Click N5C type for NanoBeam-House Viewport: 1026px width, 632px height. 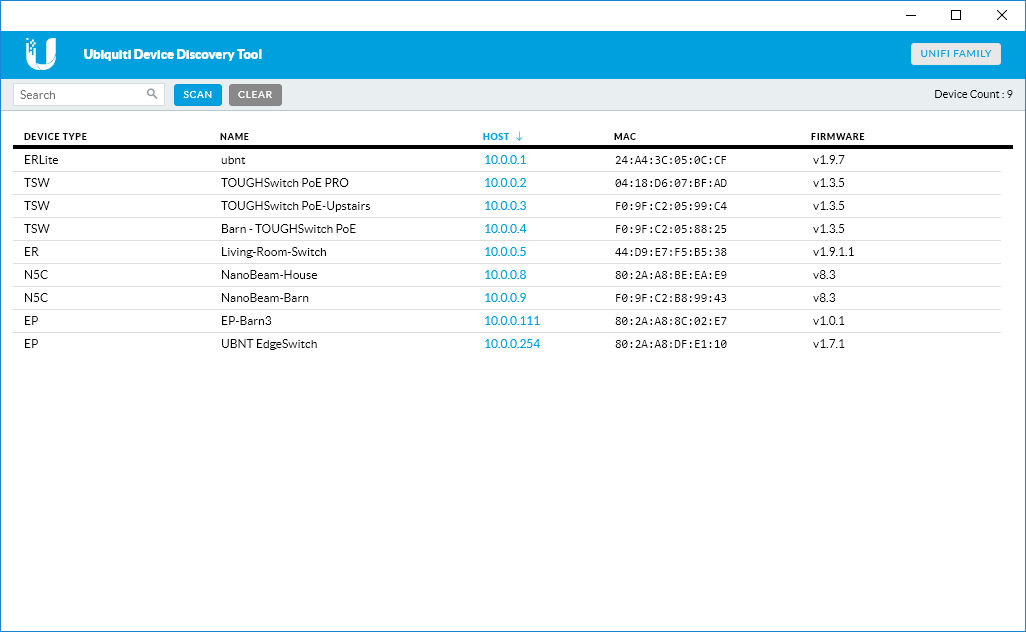coord(36,275)
